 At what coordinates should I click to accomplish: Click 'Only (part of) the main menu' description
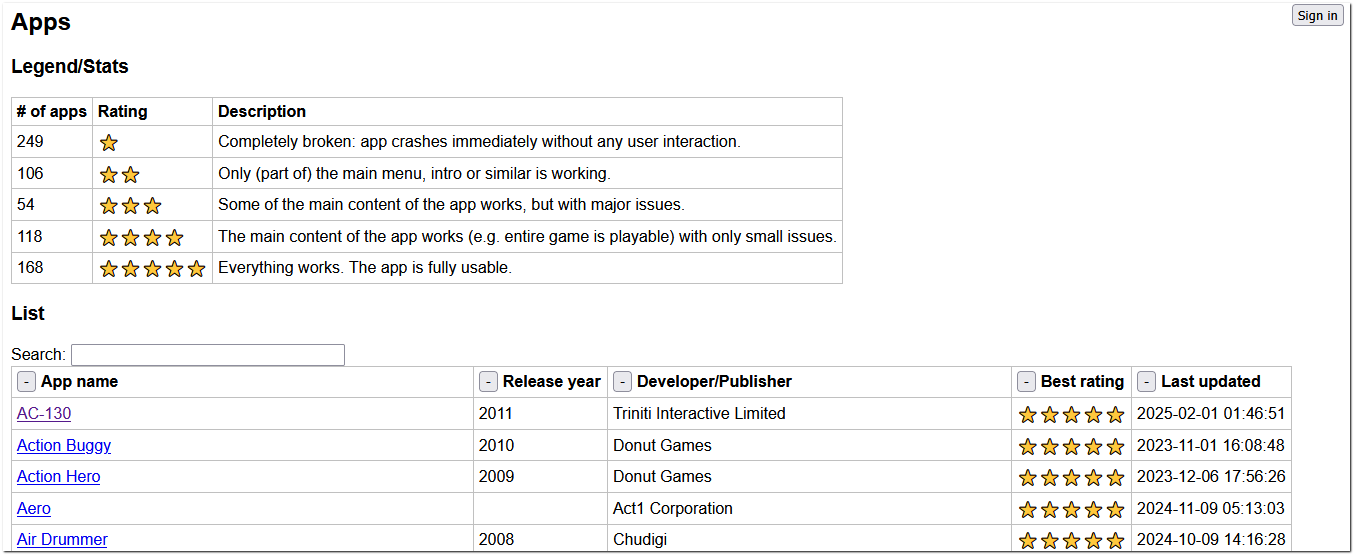click(413, 173)
